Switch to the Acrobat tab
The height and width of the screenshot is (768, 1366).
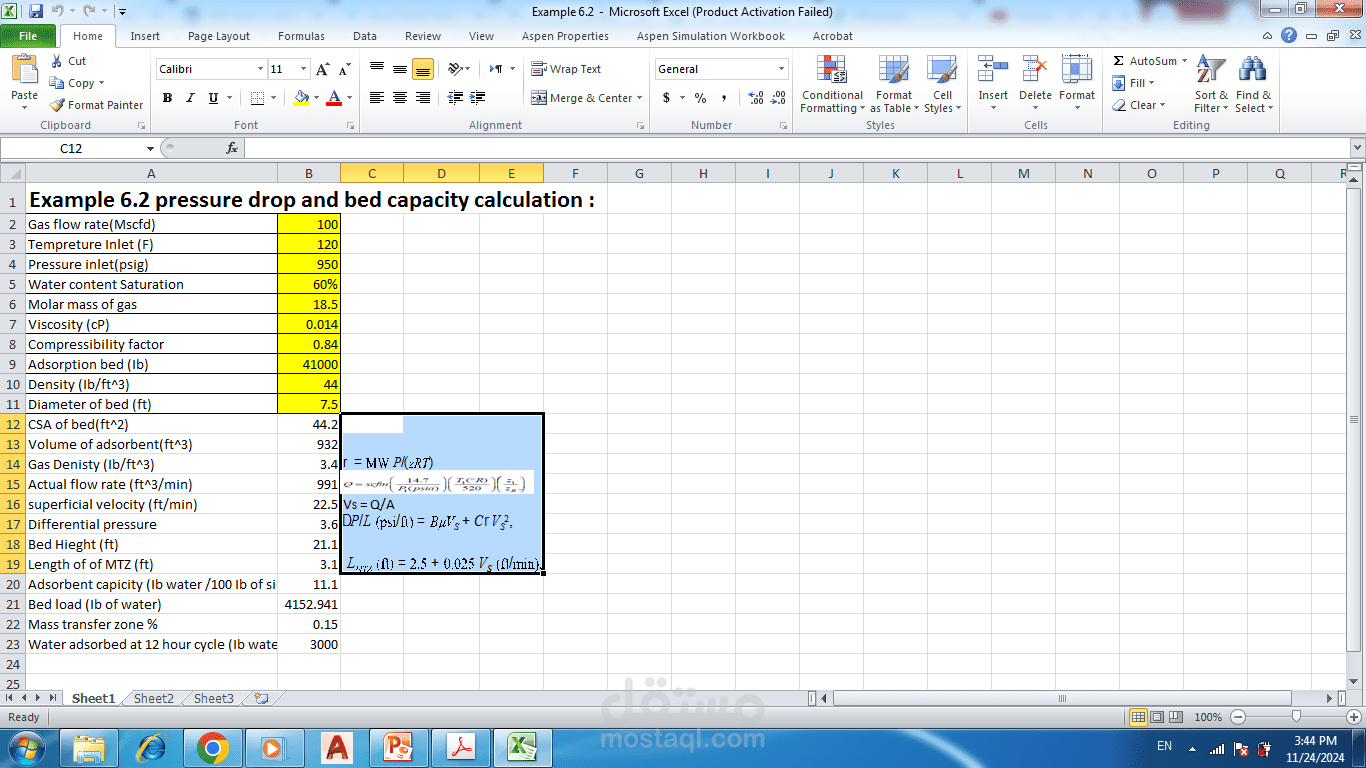[832, 36]
